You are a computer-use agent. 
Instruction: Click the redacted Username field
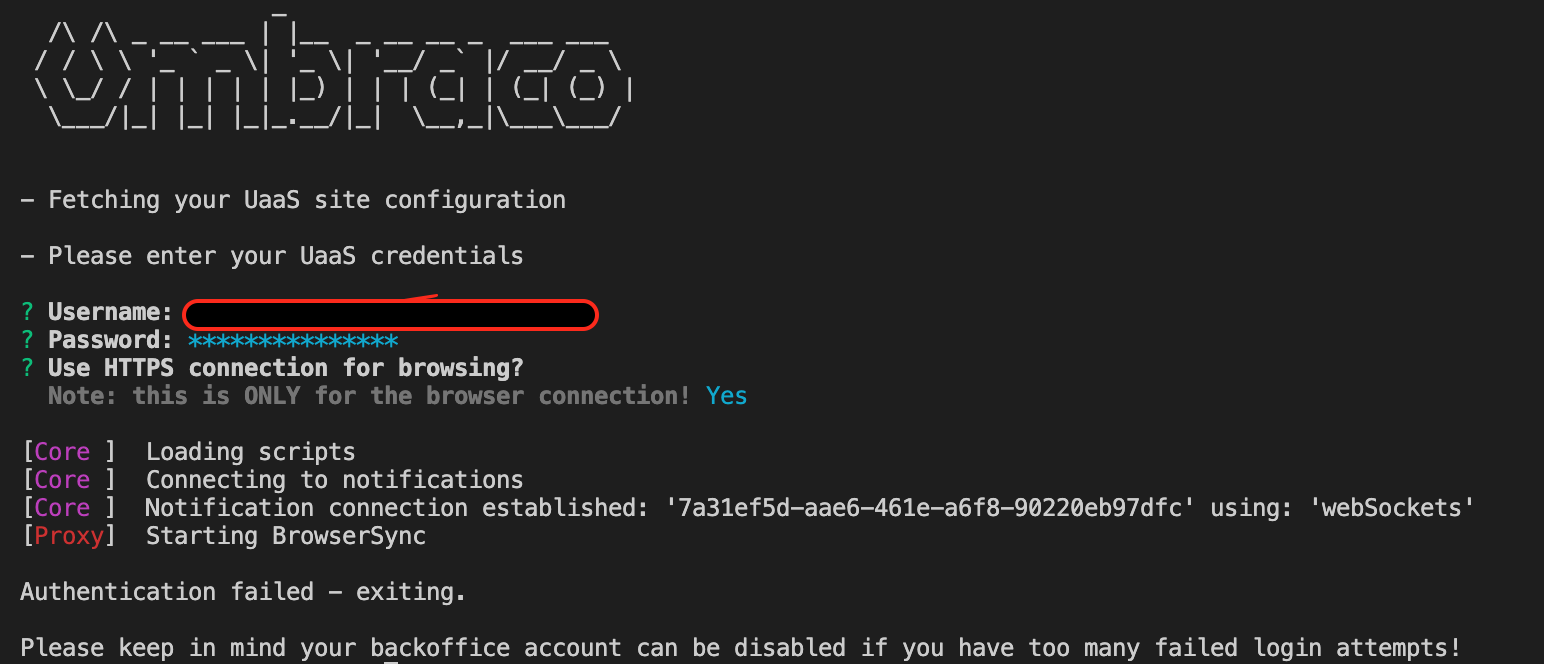click(x=391, y=315)
